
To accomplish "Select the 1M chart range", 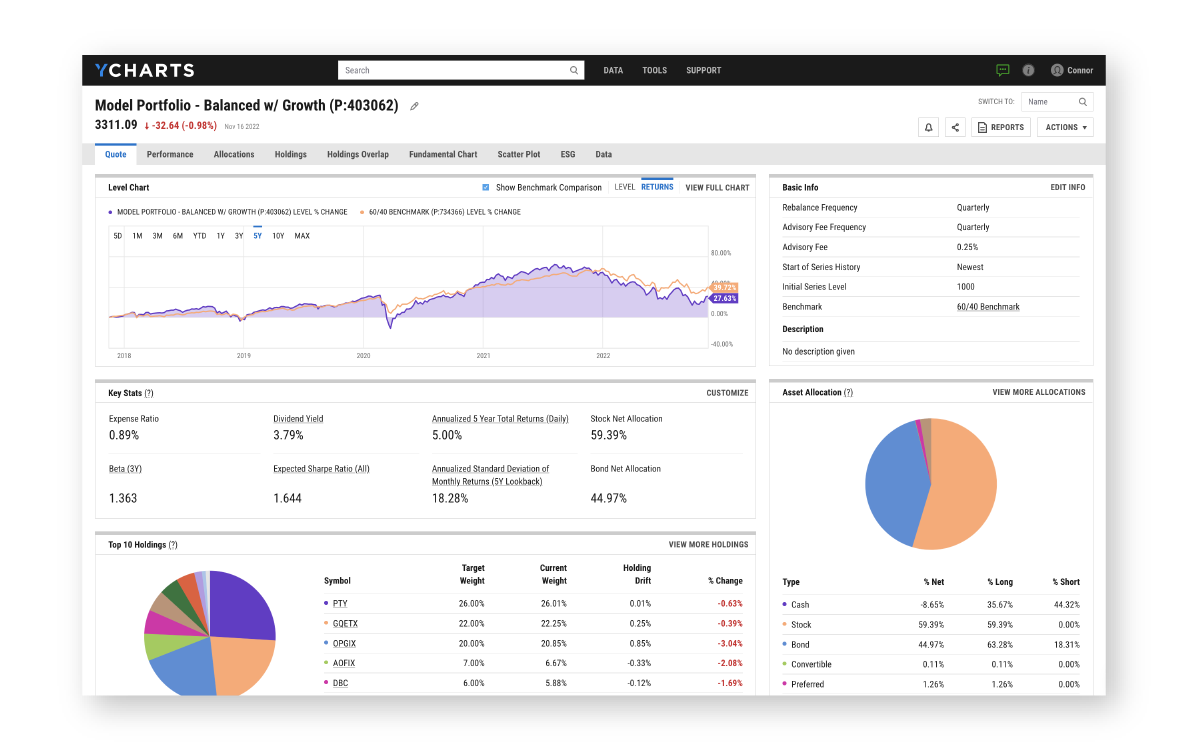I will 137,236.
